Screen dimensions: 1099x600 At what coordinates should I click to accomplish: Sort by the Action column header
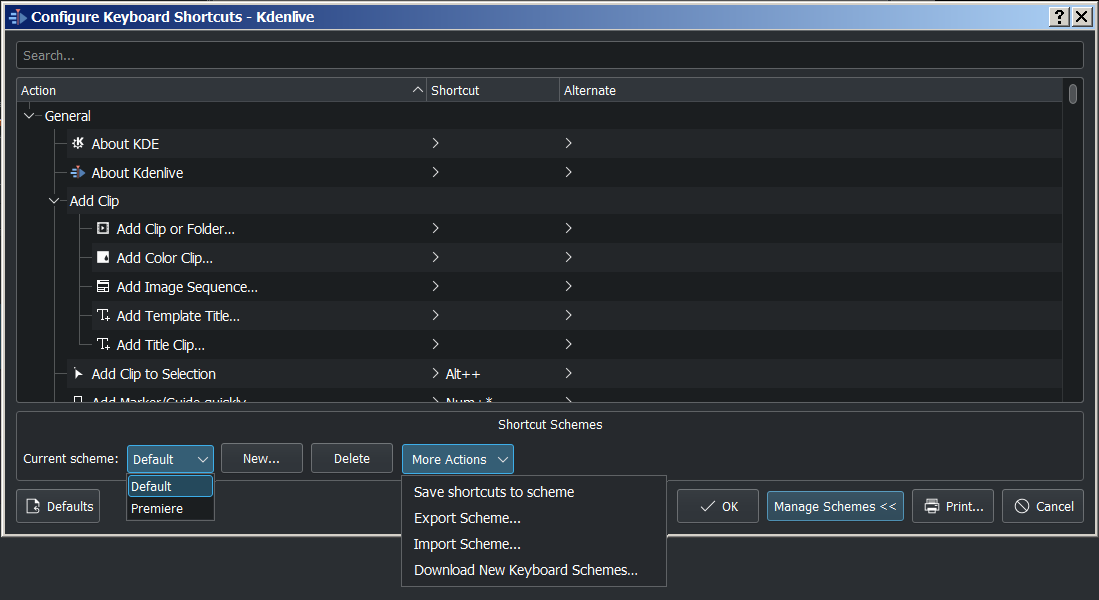(221, 90)
